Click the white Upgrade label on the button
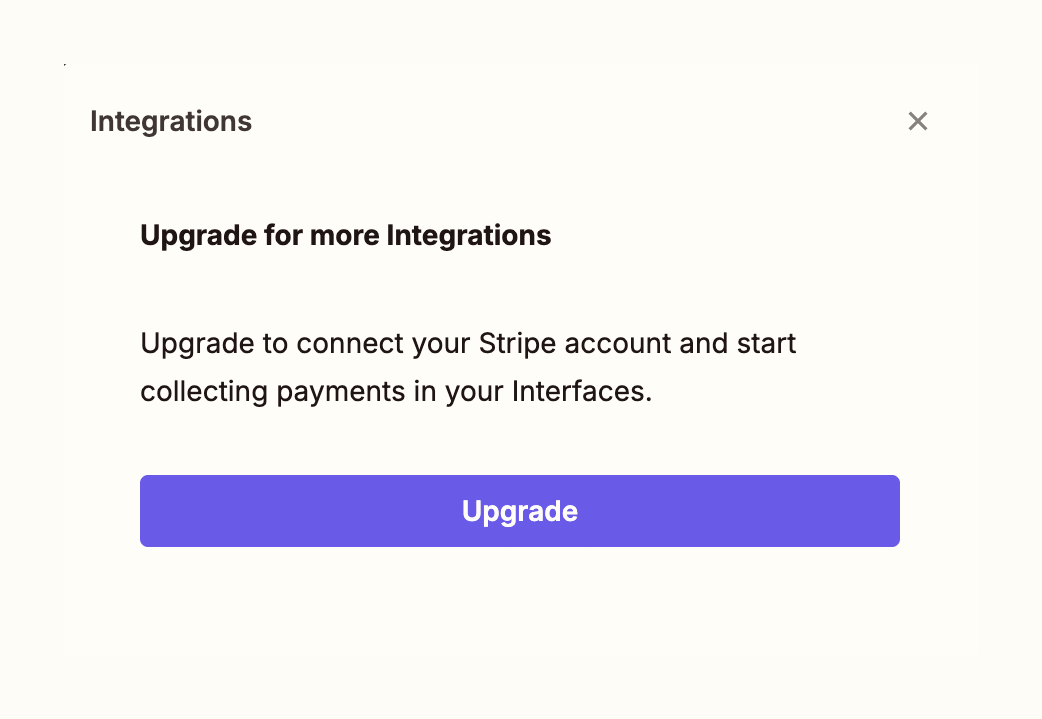This screenshot has height=719, width=1042. click(520, 512)
